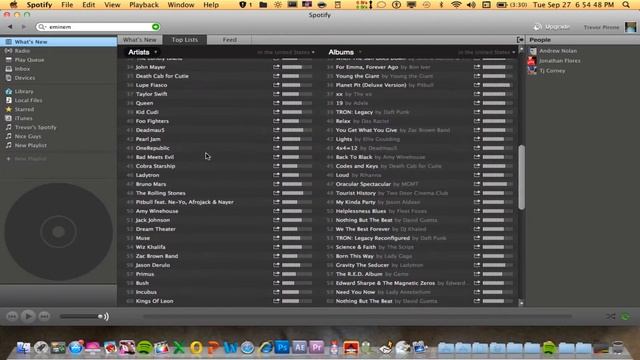640x360 pixels.
Task: Open album Tourist History
Action: coord(356,193)
